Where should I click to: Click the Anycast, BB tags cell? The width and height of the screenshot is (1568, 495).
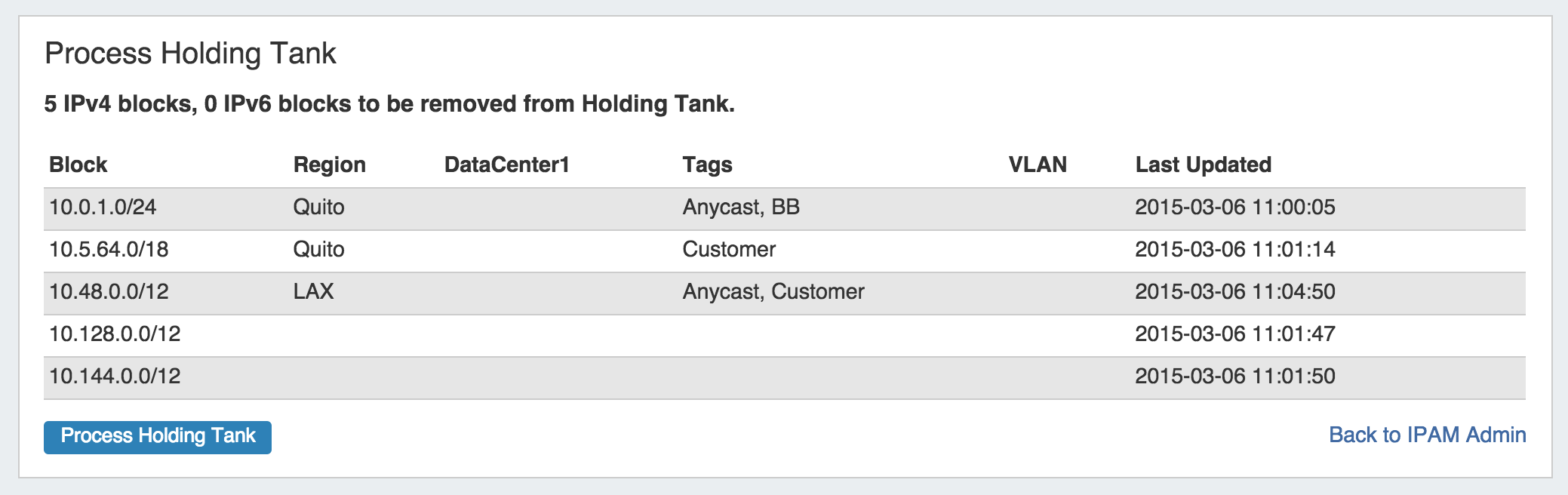(x=741, y=208)
